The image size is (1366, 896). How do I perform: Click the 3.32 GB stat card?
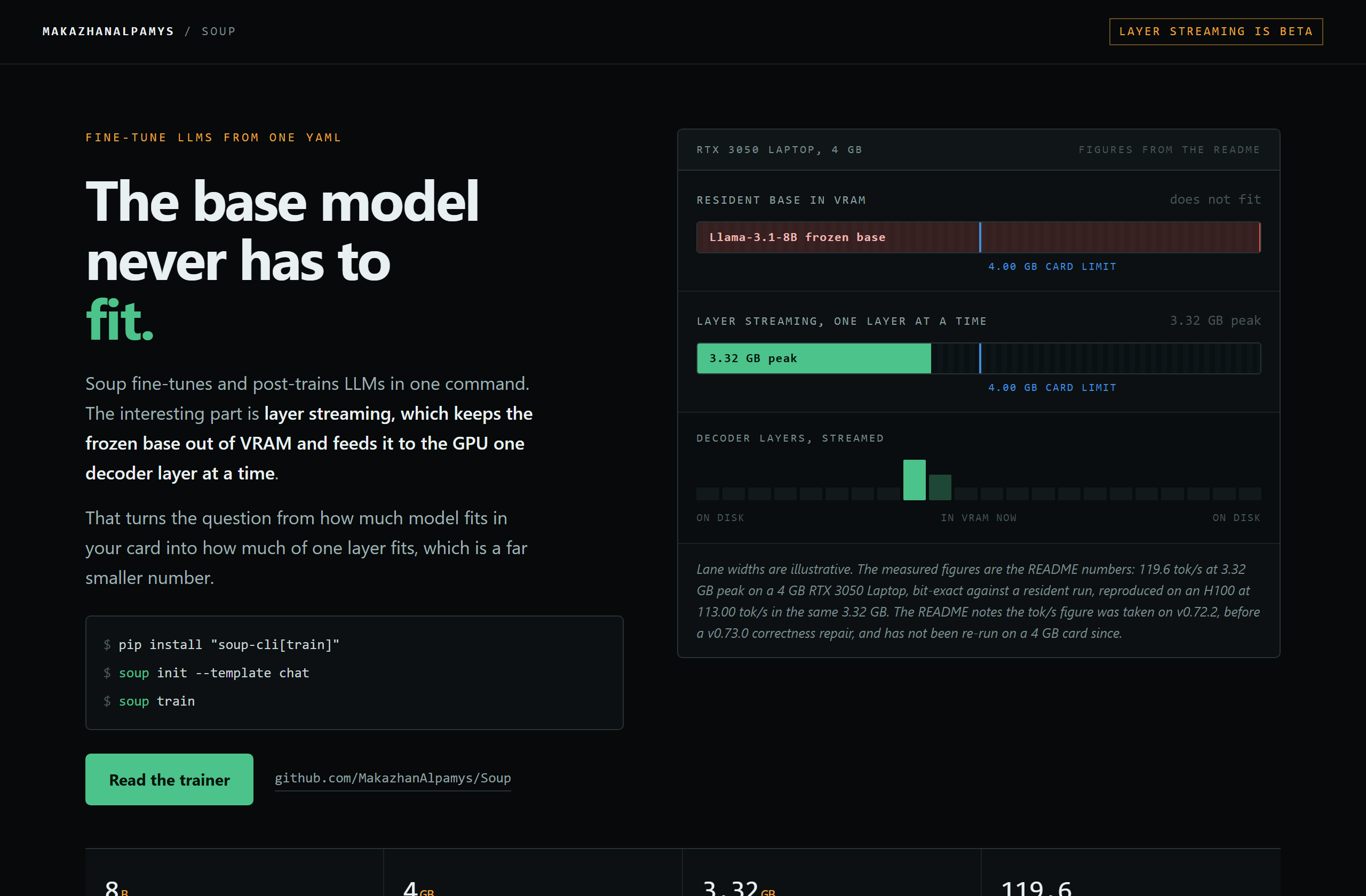[x=832, y=873]
